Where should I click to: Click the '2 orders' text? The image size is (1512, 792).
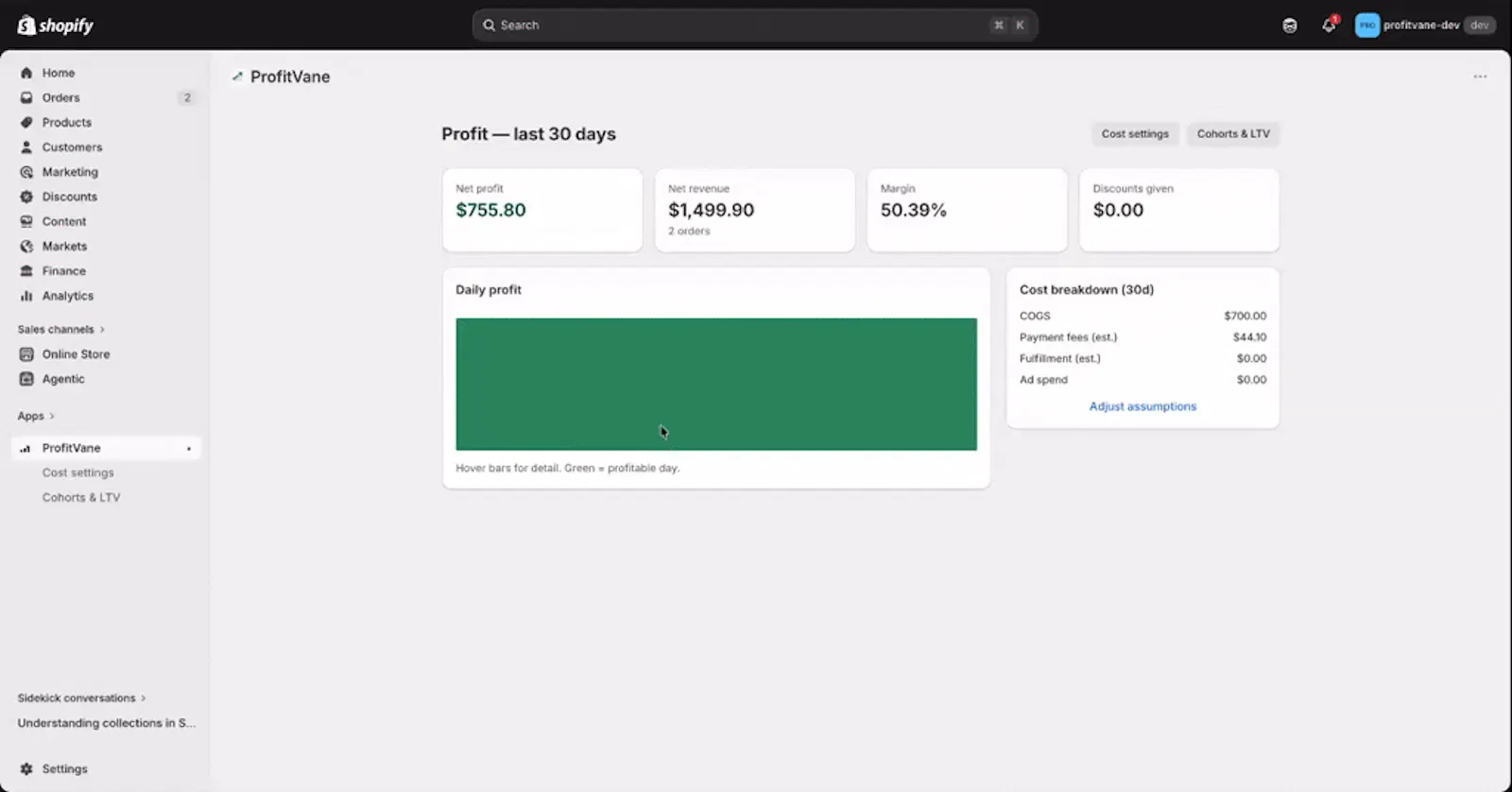689,232
